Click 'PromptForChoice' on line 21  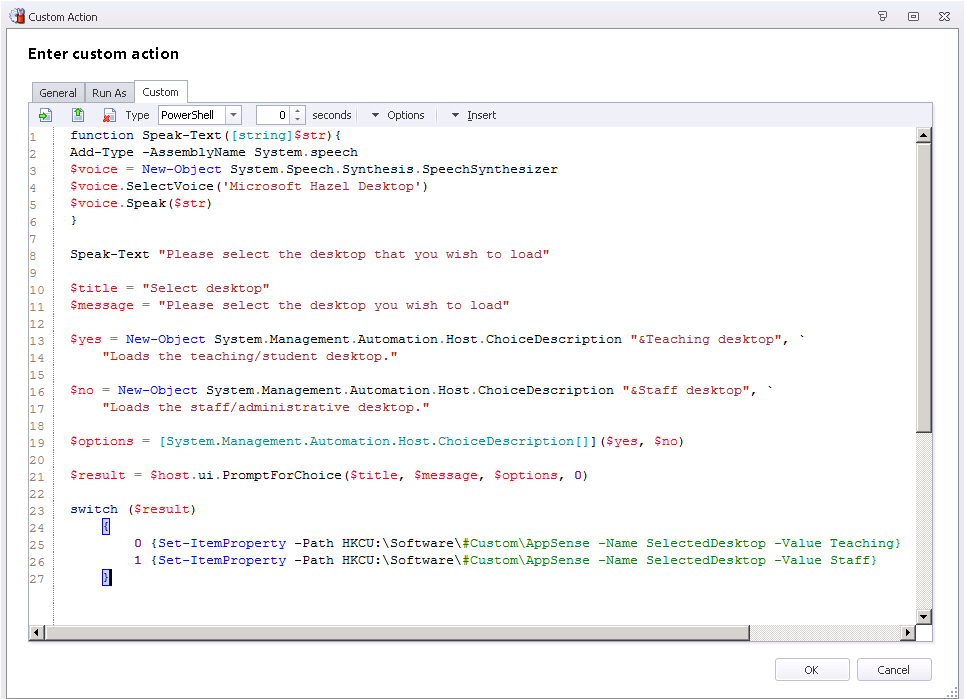point(282,475)
